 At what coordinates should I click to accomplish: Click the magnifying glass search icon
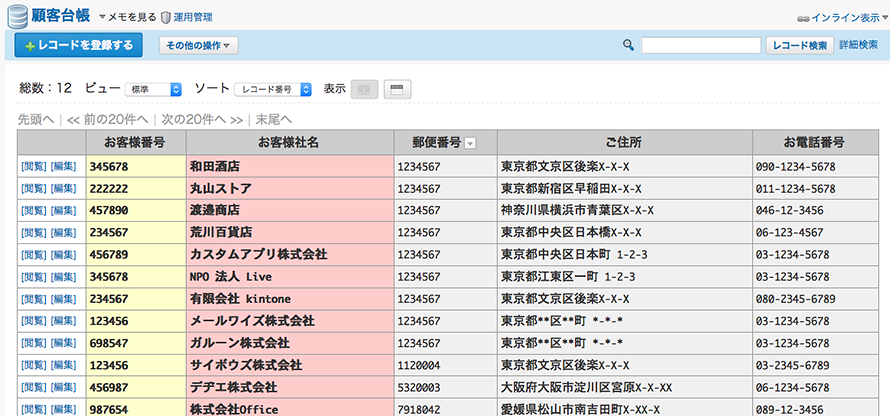[628, 45]
